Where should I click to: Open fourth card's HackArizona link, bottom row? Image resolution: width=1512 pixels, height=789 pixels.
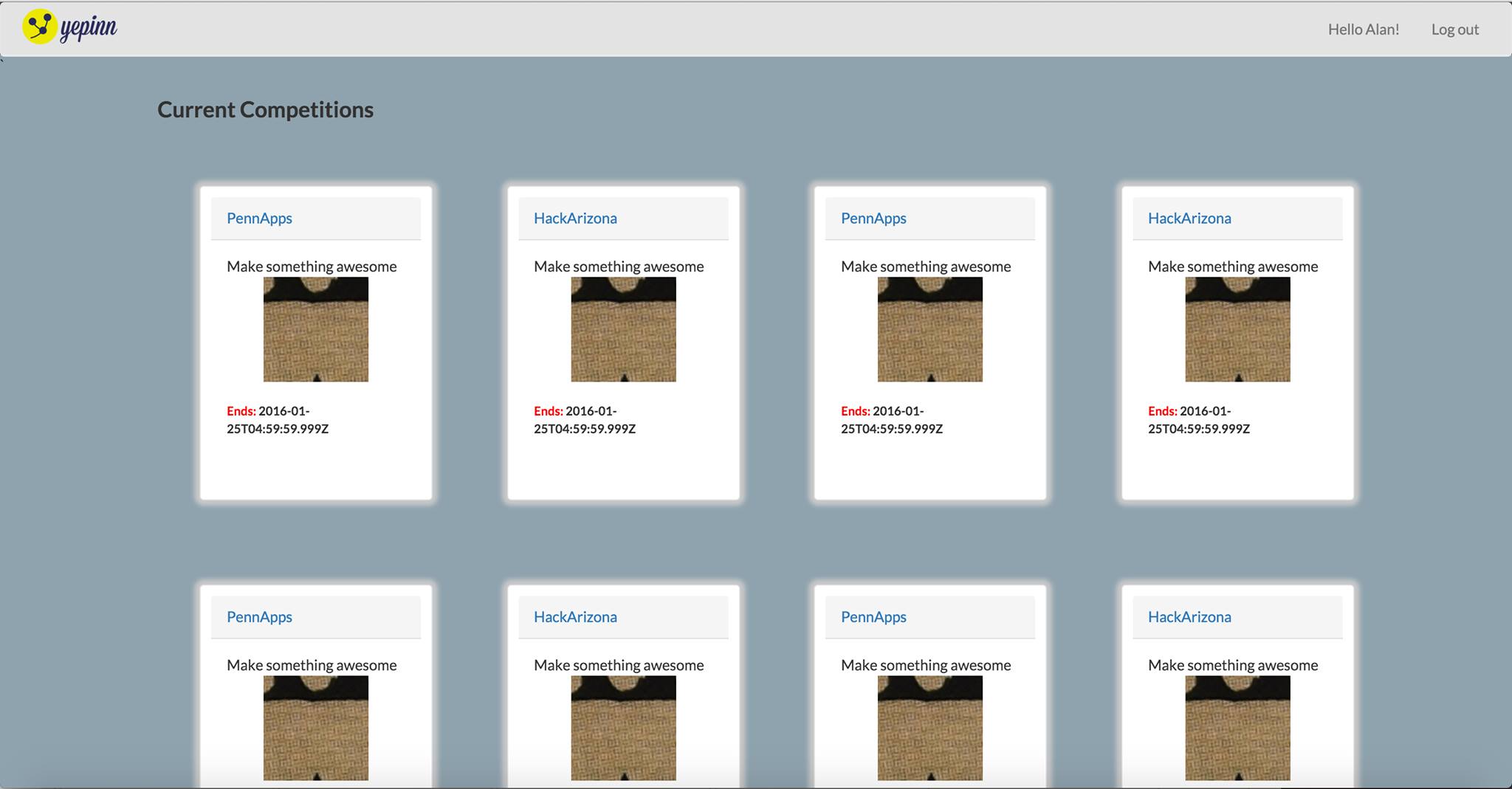(1189, 617)
